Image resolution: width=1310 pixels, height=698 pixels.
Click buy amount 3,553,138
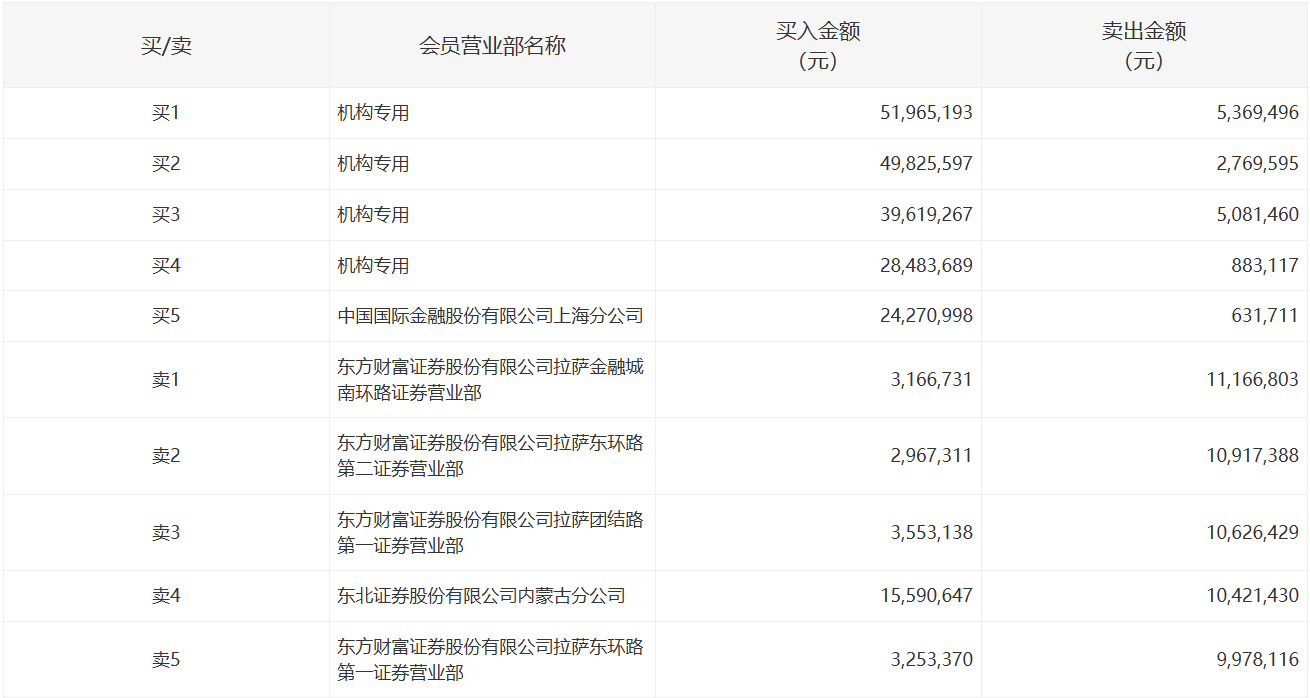coord(932,533)
